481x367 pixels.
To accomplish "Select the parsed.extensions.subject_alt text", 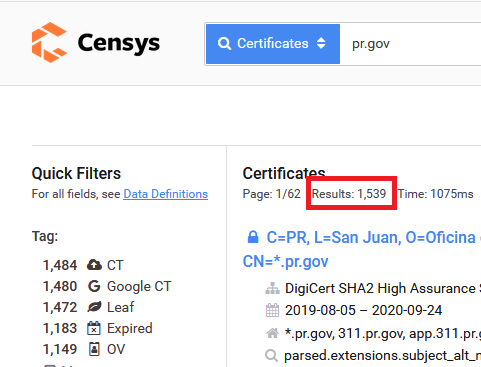I will tap(382, 356).
